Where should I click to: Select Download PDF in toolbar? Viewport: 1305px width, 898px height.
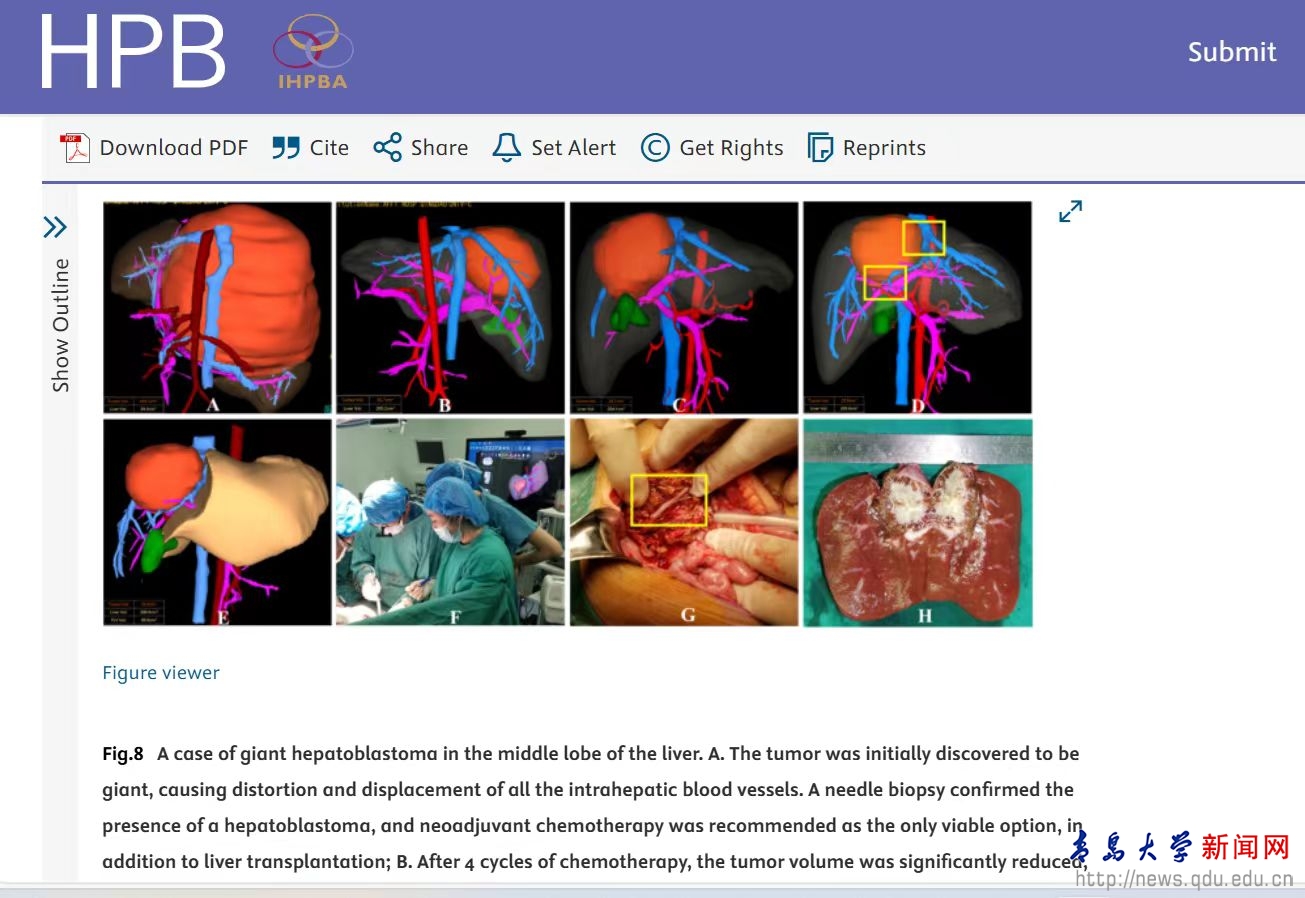pos(173,148)
